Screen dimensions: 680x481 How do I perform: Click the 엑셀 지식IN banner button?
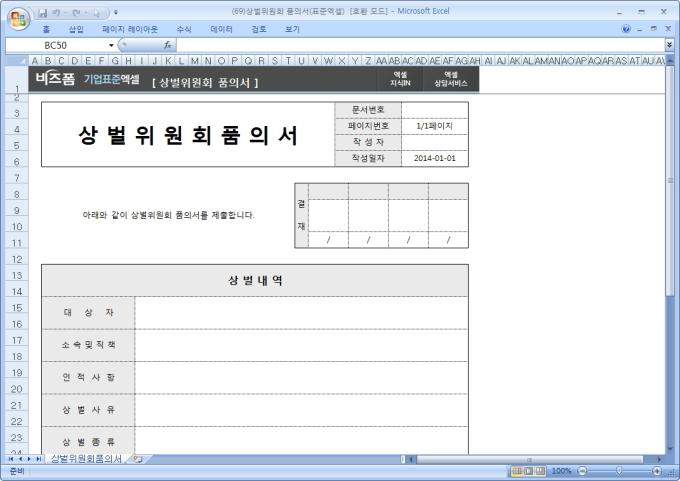pos(400,79)
